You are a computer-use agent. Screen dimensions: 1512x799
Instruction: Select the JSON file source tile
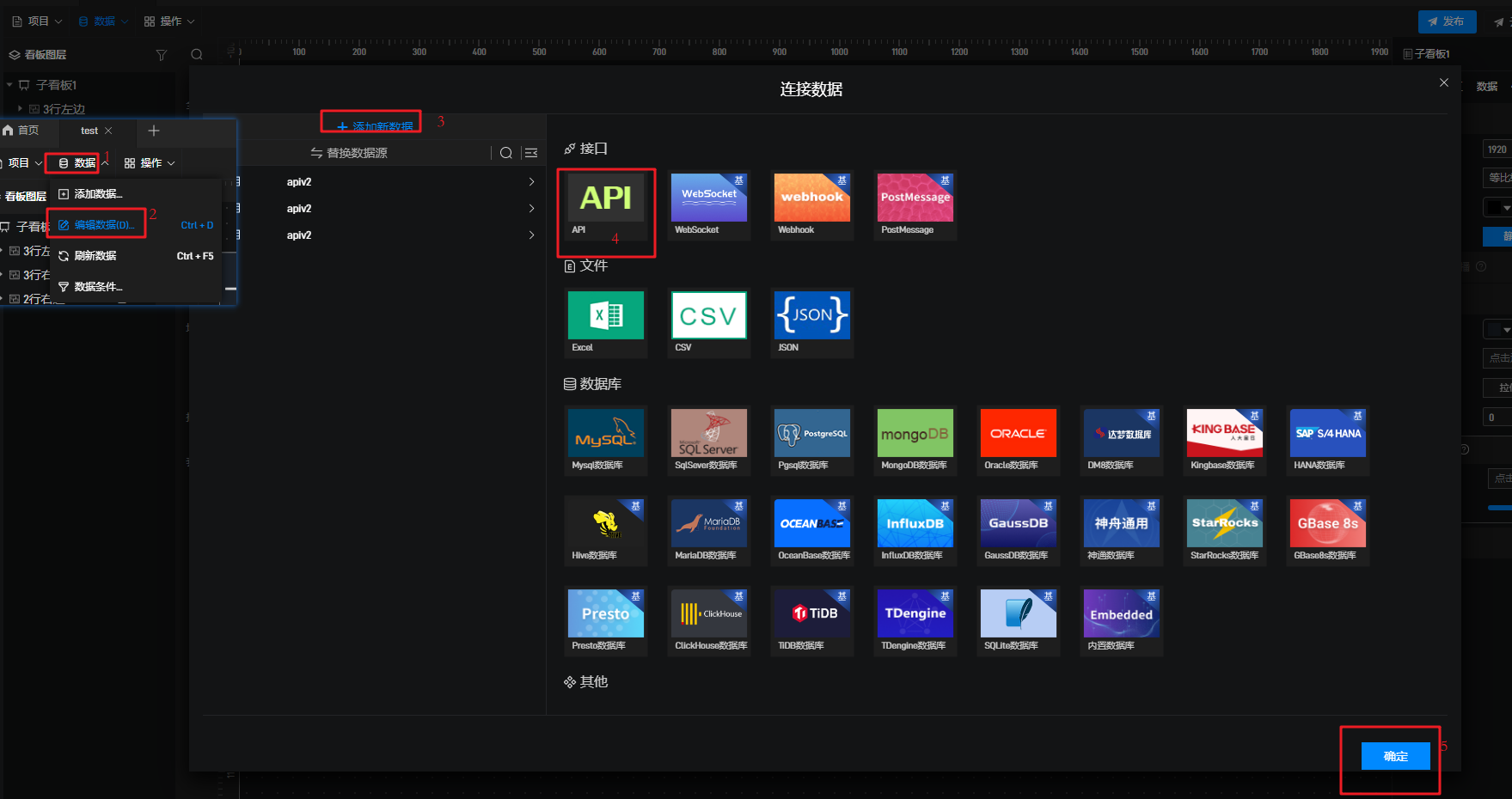tap(812, 323)
